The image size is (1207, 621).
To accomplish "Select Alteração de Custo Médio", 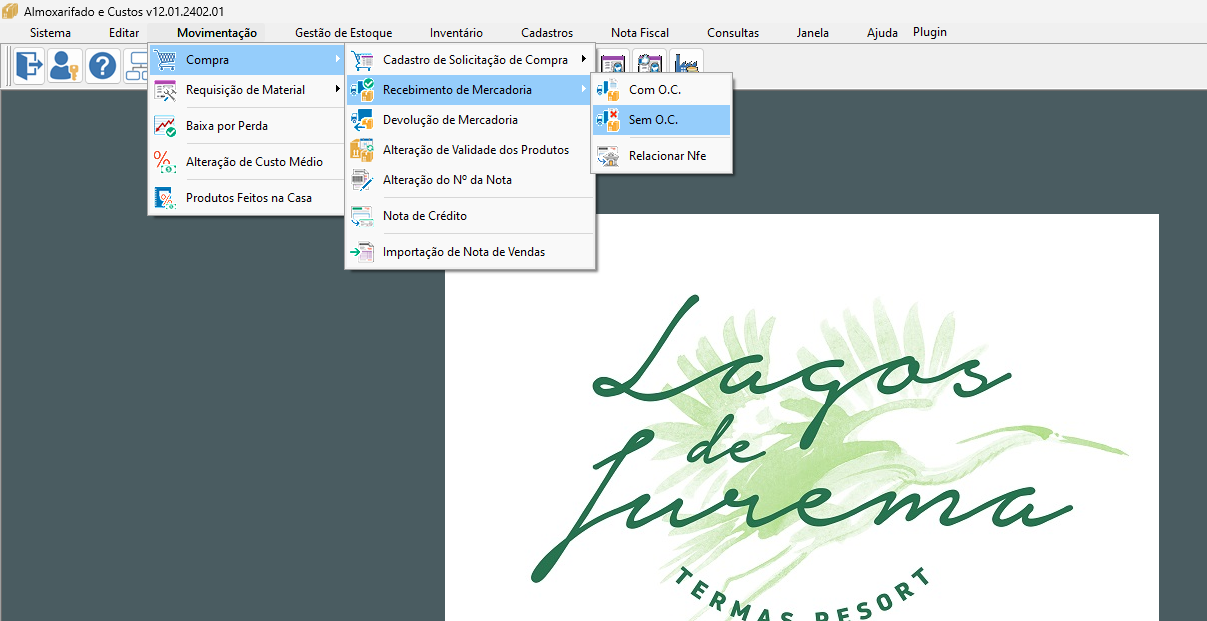I will tap(247, 162).
